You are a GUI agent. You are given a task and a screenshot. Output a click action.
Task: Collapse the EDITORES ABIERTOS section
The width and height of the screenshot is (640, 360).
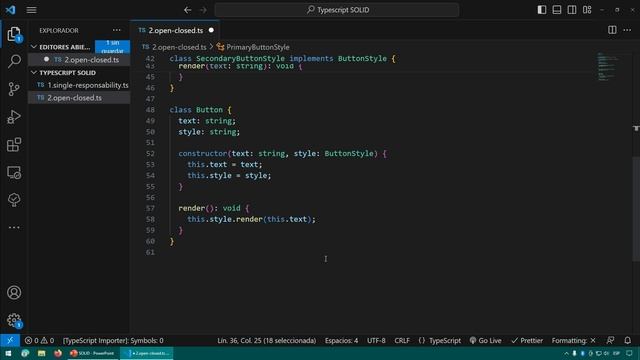[61, 47]
